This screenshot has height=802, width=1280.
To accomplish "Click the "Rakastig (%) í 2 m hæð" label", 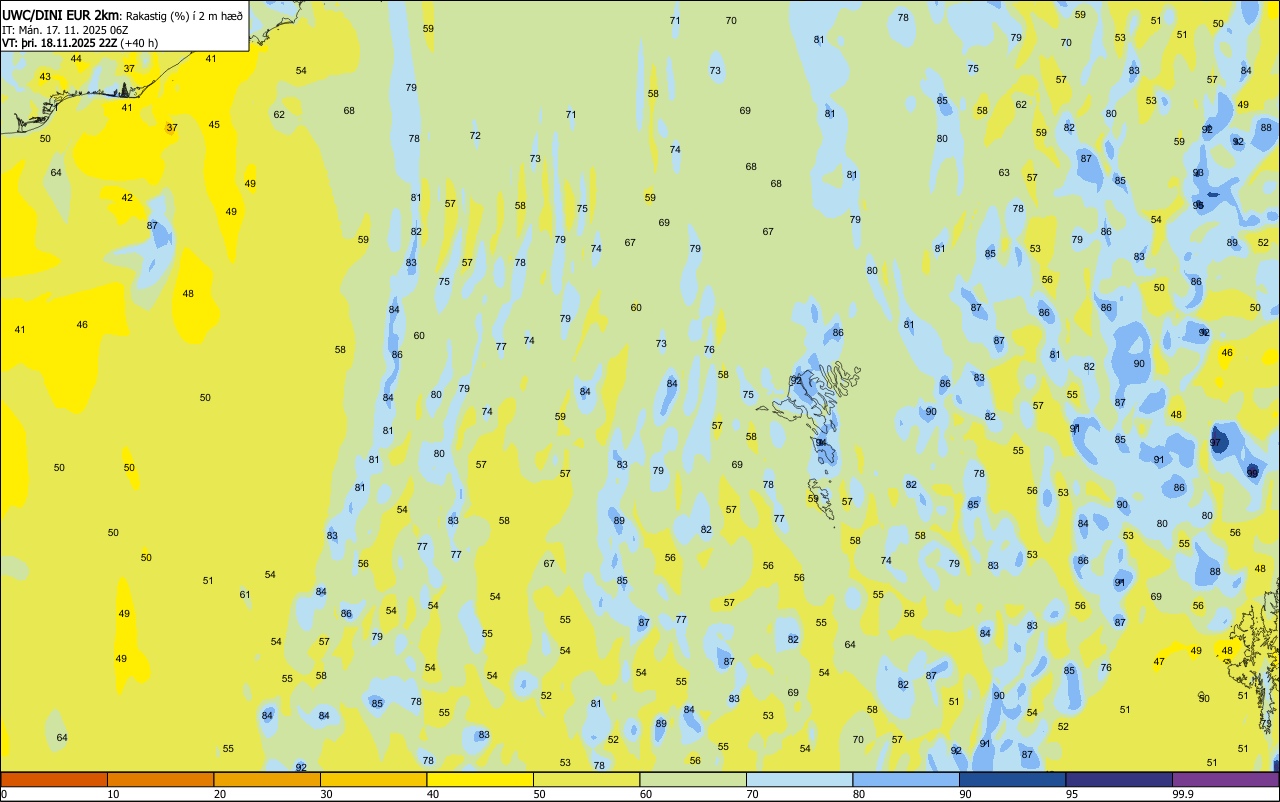I will point(184,16).
